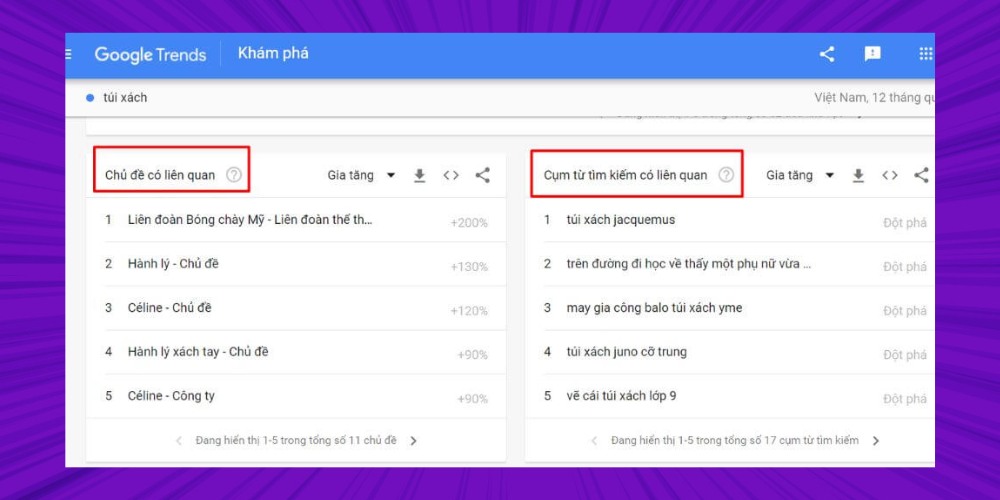
Task: Share the related topics widget
Action: pos(483,175)
